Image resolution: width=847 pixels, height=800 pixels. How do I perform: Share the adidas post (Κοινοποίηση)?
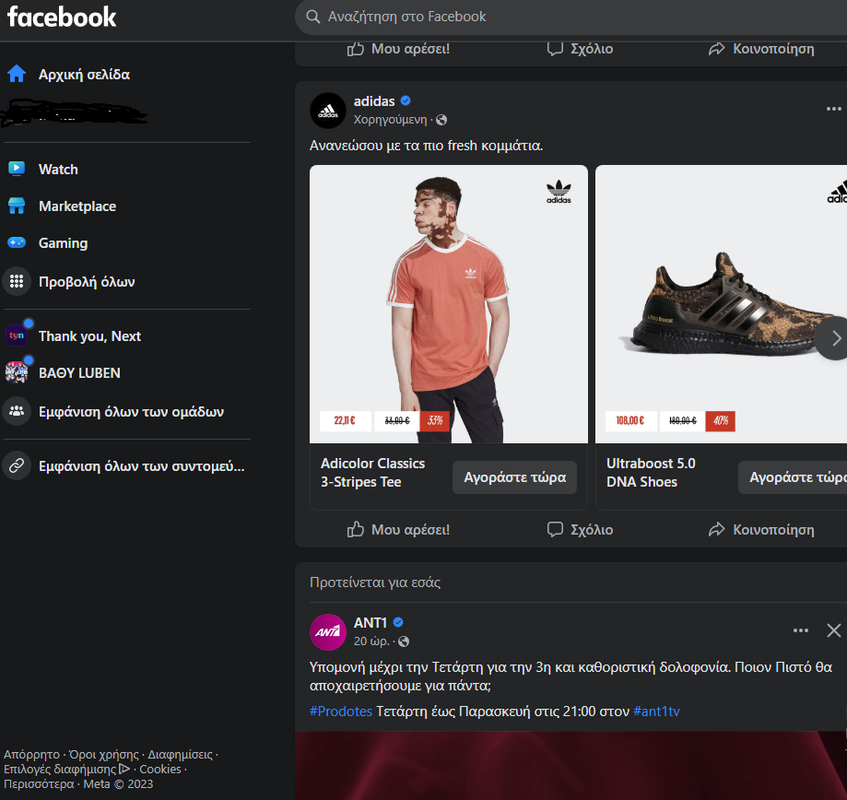pos(761,529)
